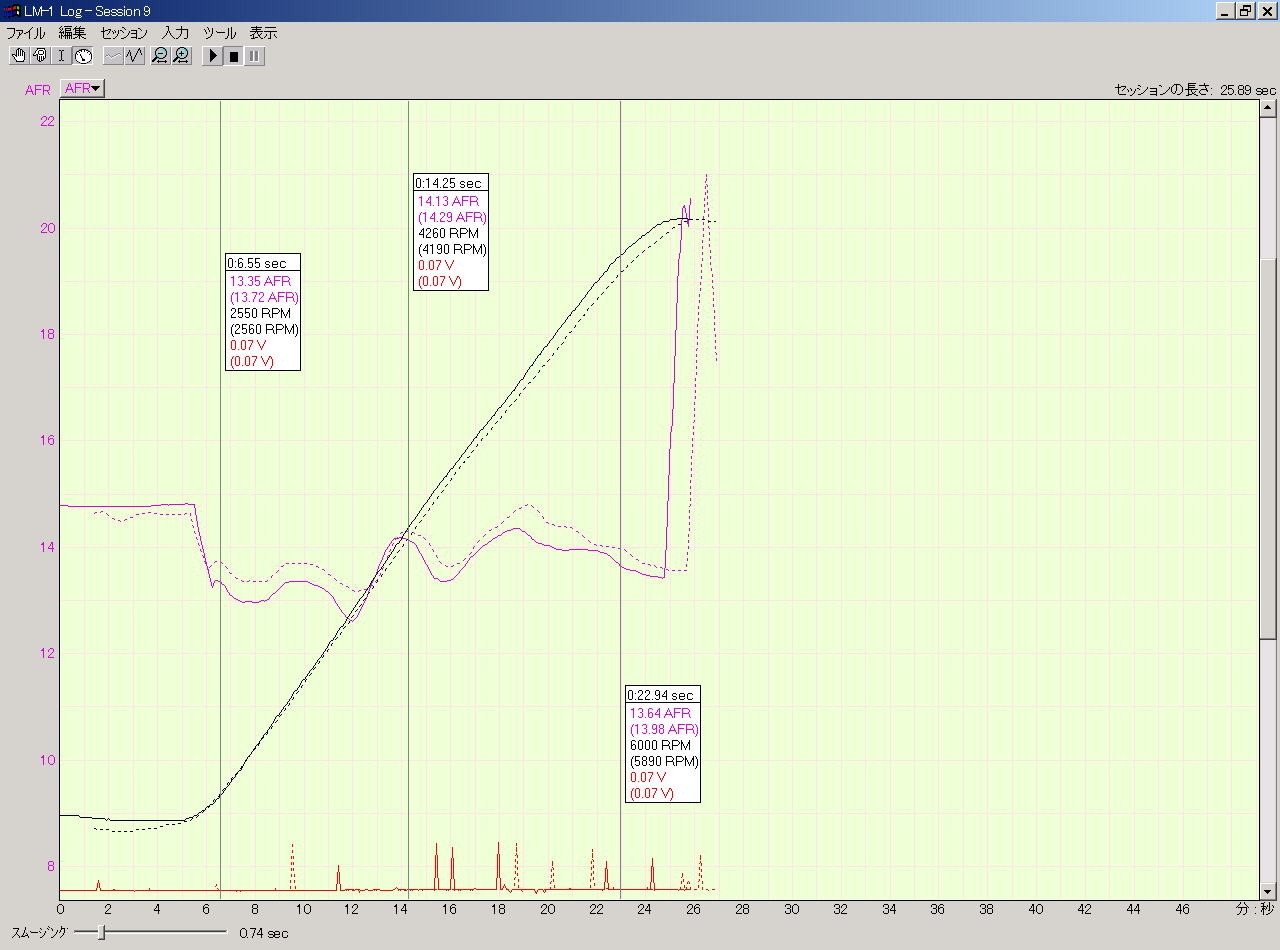Select the grabbing hand tool
Screen dimensions: 1280x950
(40, 56)
